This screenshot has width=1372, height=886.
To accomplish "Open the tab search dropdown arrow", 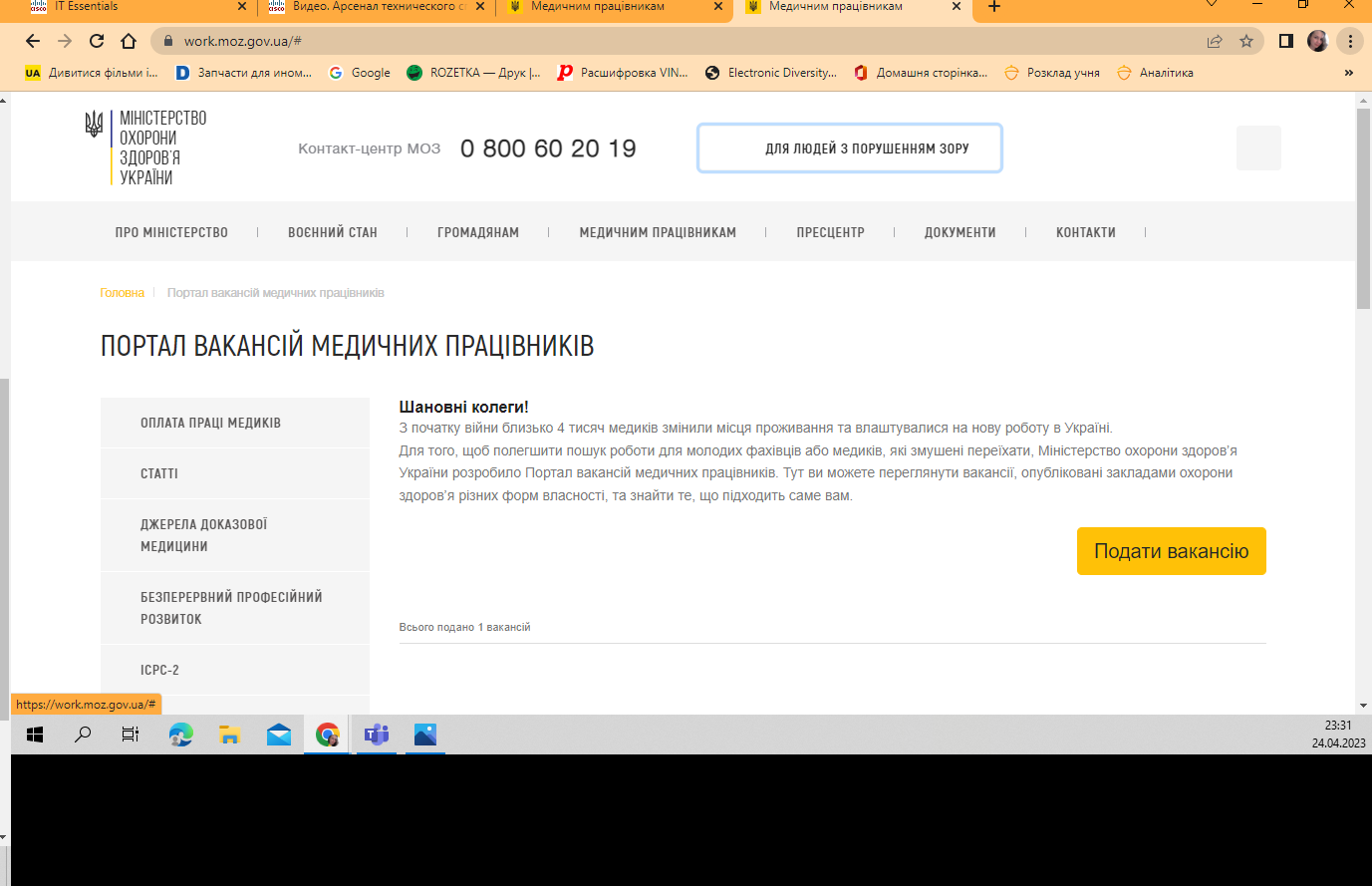I will click(x=1212, y=5).
